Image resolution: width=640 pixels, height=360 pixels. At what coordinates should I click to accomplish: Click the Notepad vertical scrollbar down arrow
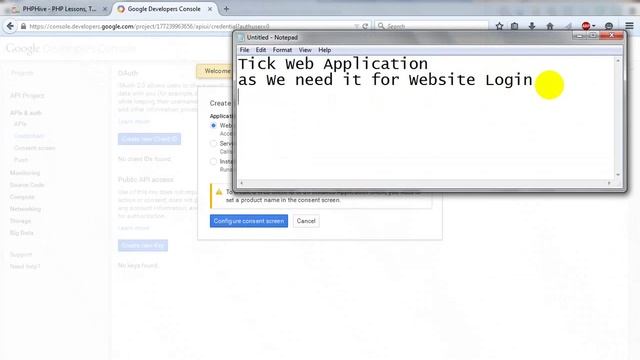click(618, 175)
